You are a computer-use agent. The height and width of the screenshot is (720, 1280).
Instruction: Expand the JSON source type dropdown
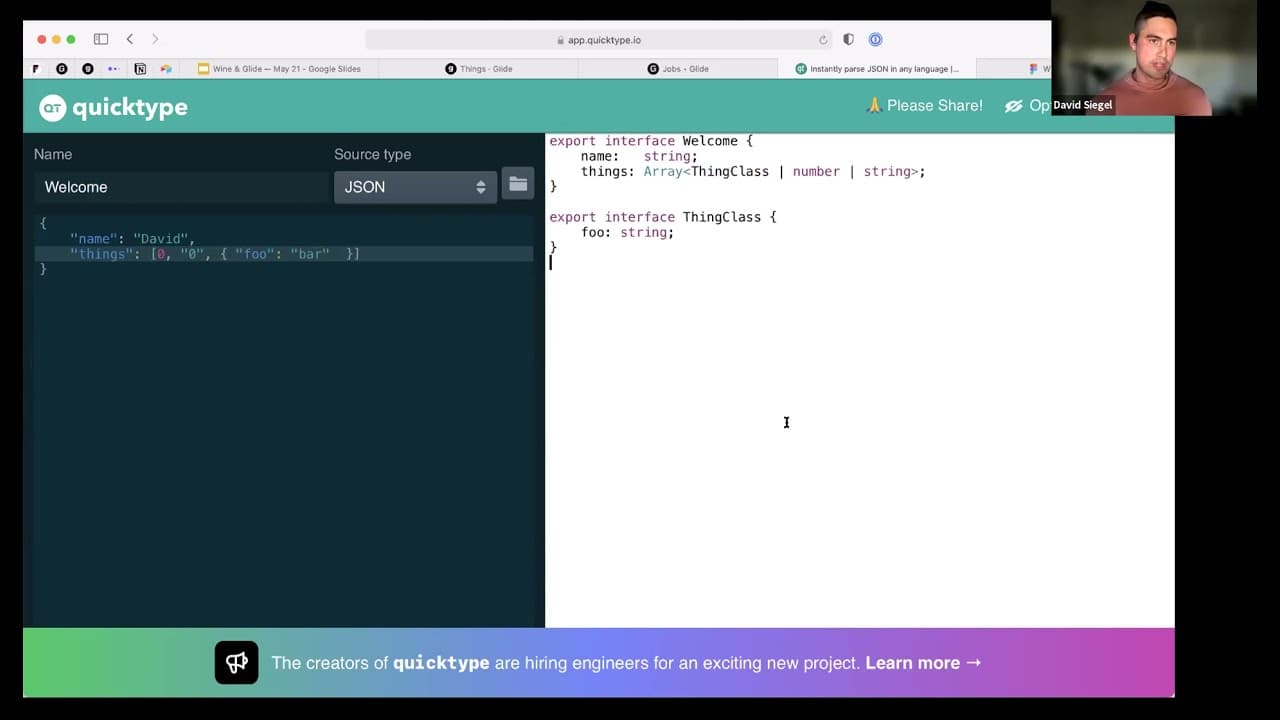(x=415, y=187)
